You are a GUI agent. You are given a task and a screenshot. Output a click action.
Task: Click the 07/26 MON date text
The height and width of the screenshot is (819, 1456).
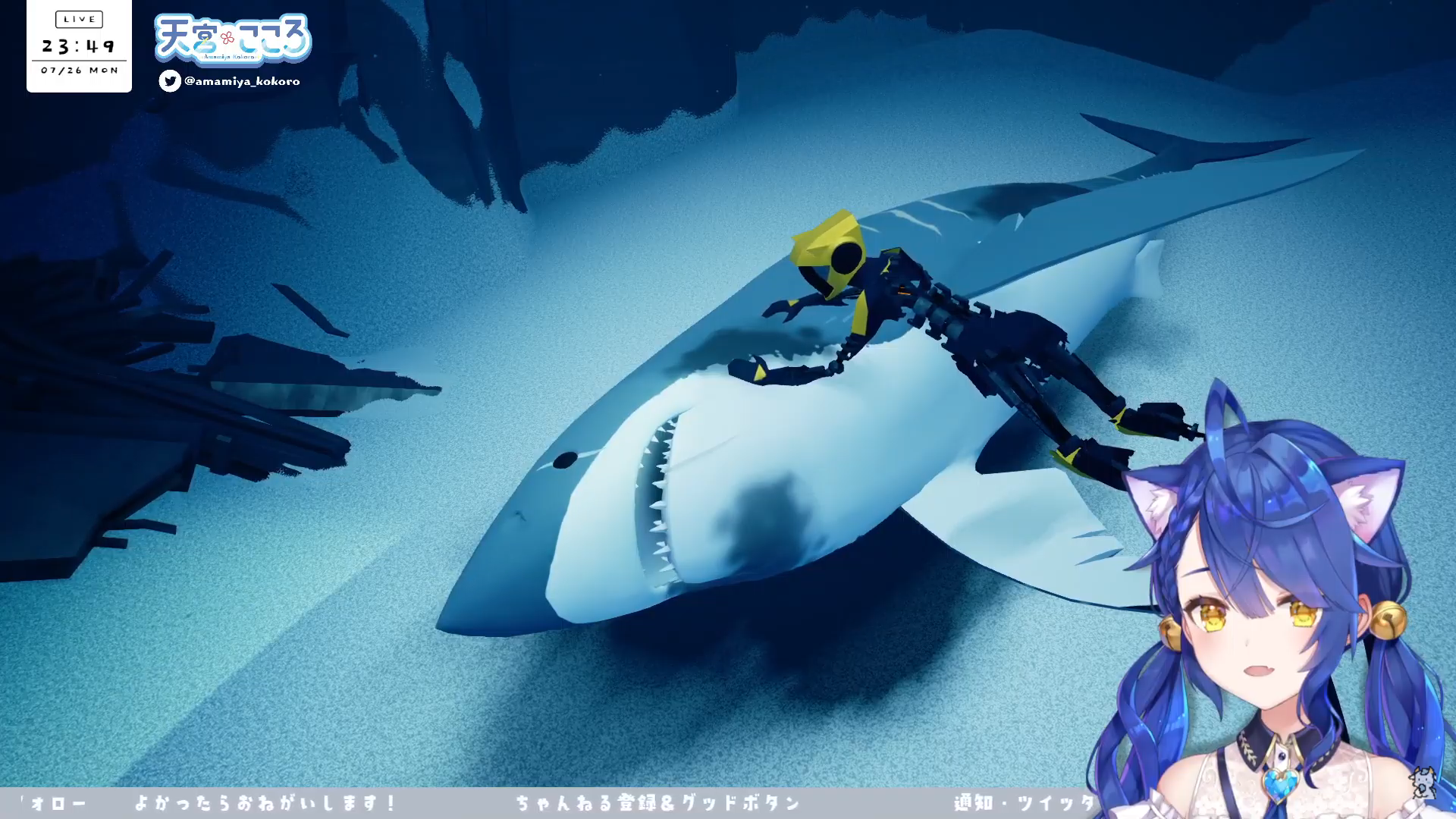pyautogui.click(x=80, y=71)
